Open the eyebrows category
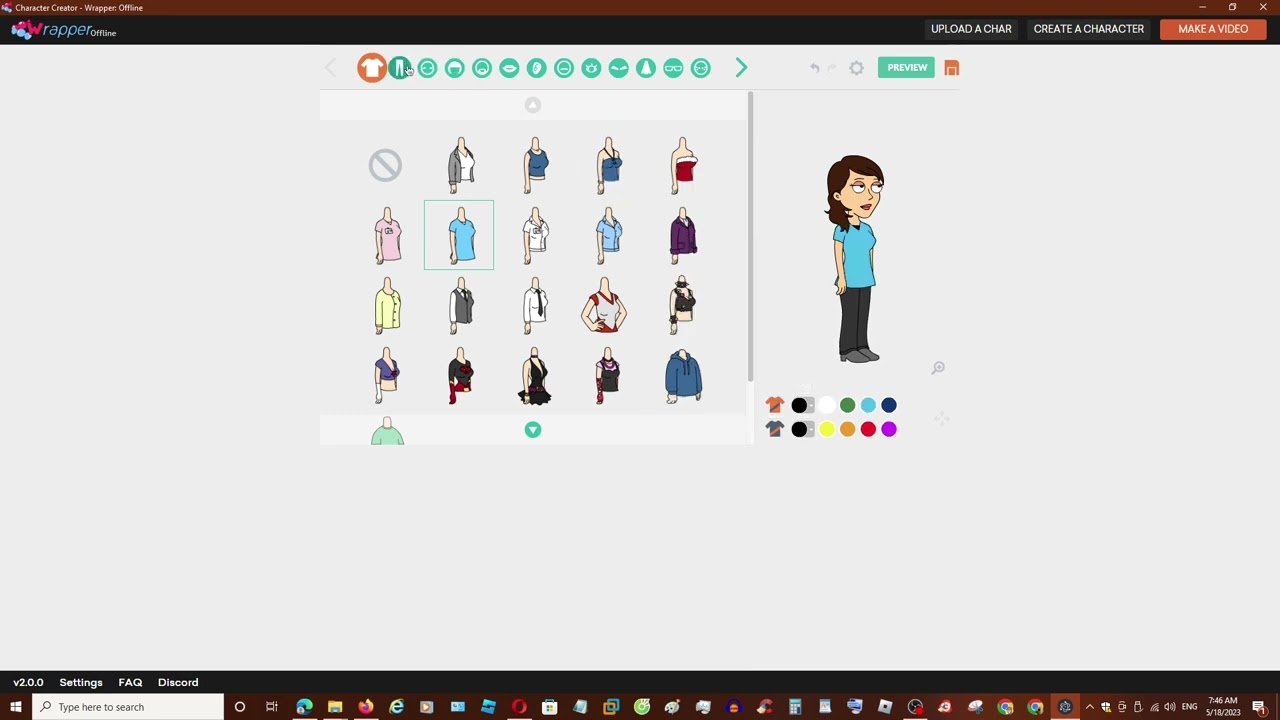 (619, 68)
